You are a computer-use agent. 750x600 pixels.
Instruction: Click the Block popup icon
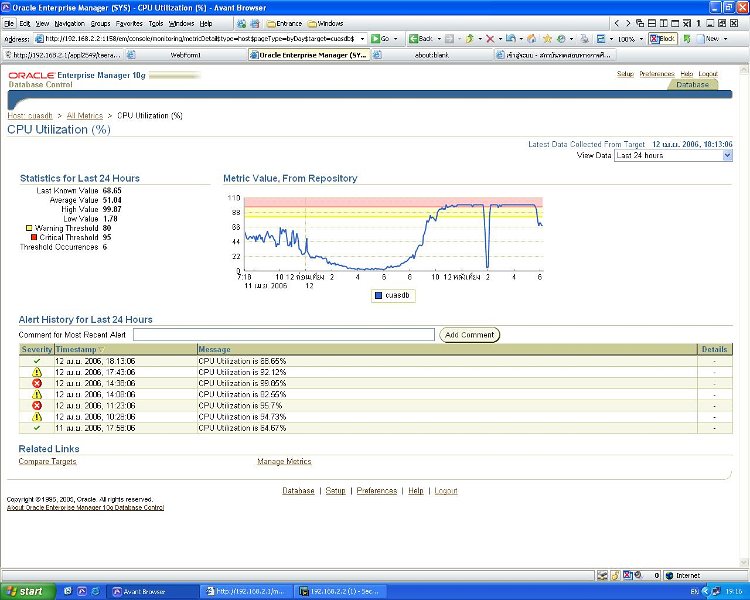coord(655,39)
